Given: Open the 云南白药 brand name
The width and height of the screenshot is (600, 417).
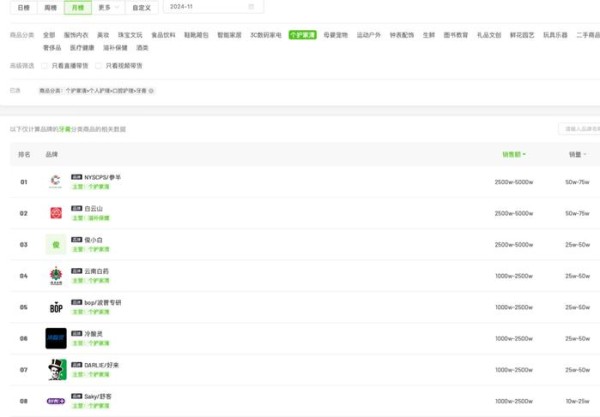Looking at the screenshot, I should [96, 271].
